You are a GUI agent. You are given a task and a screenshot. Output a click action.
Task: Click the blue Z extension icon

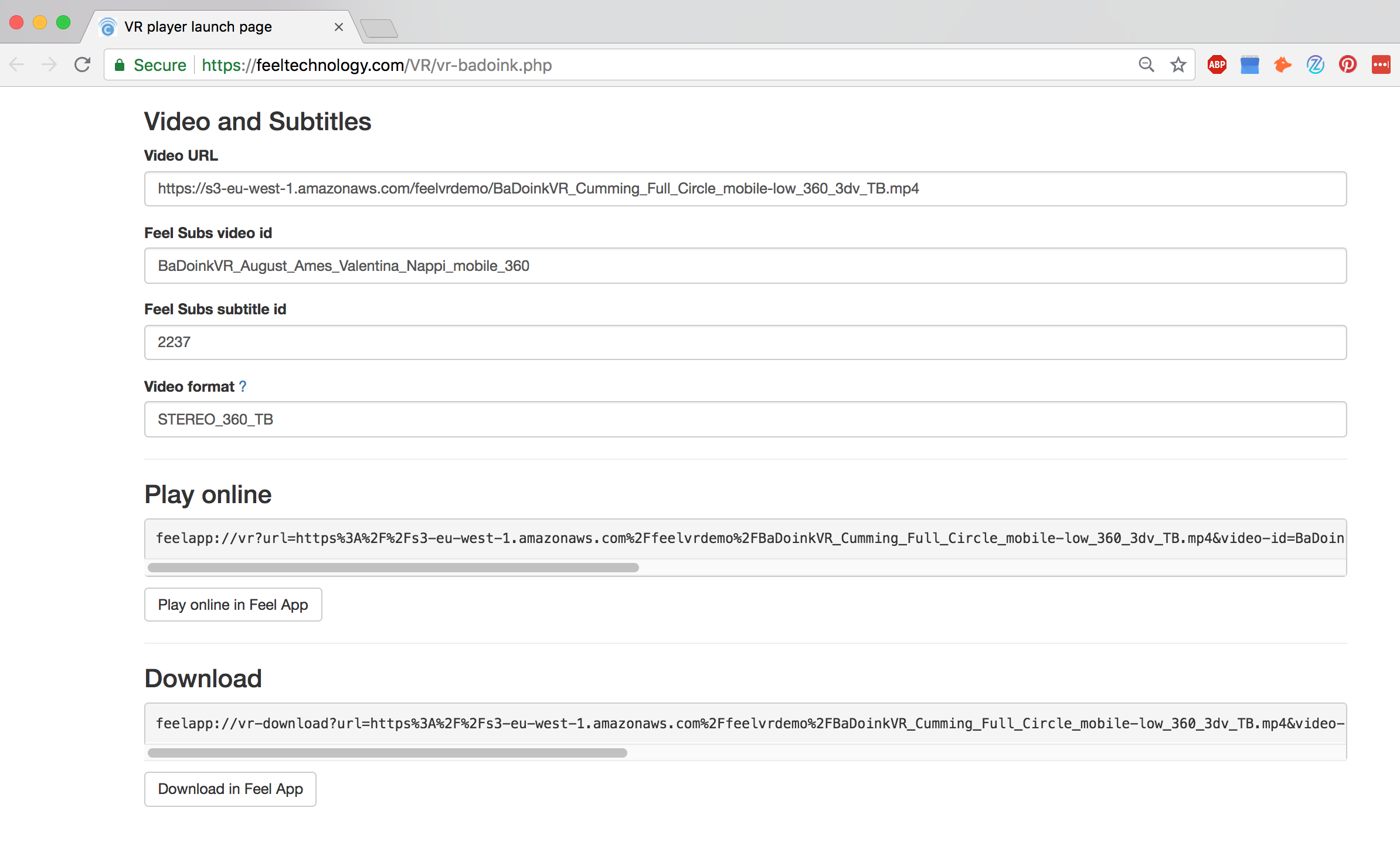[x=1315, y=65]
